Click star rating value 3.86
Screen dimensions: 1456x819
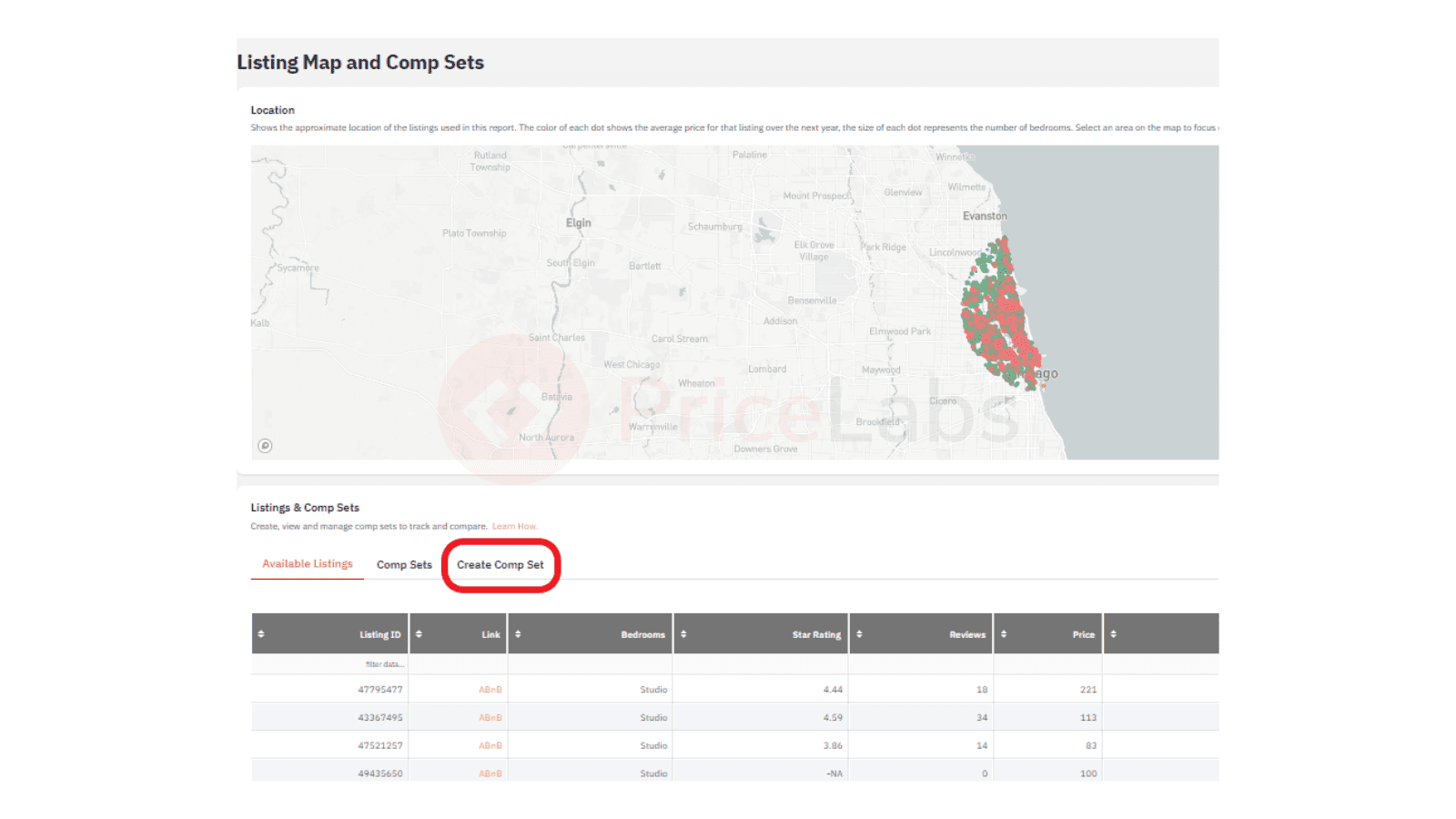click(x=833, y=746)
